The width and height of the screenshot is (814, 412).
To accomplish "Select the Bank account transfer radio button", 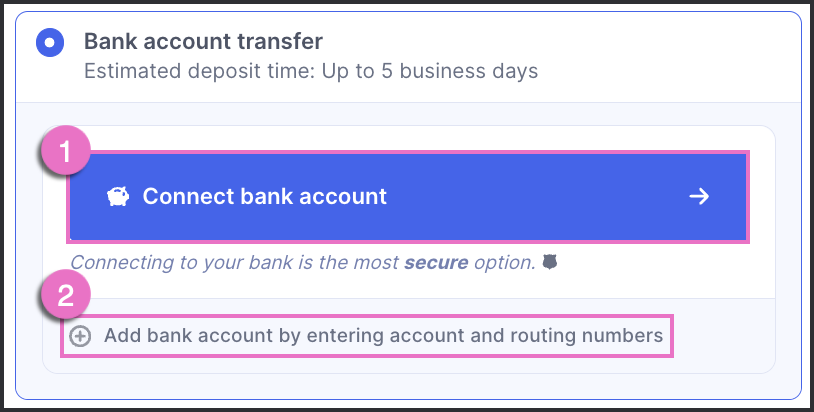I will pyautogui.click(x=50, y=43).
